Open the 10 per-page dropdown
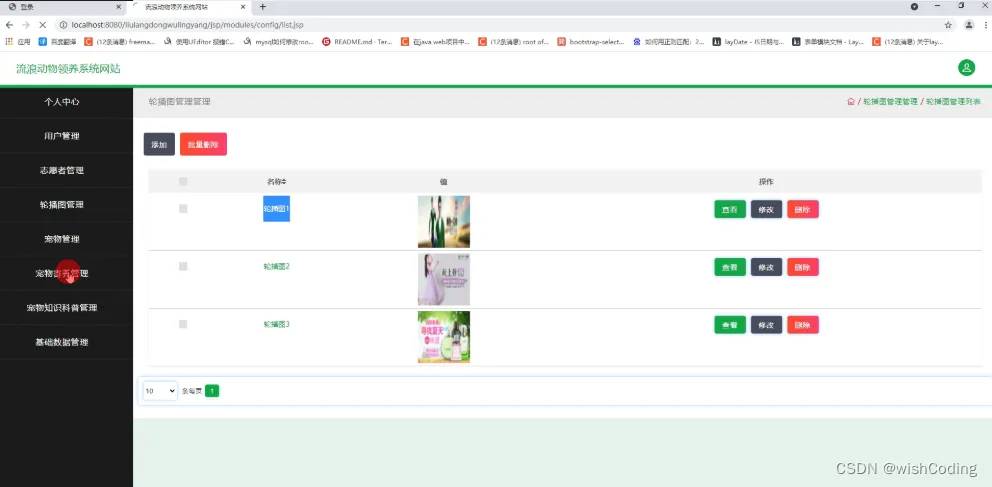The width and height of the screenshot is (992, 487). pyautogui.click(x=160, y=391)
